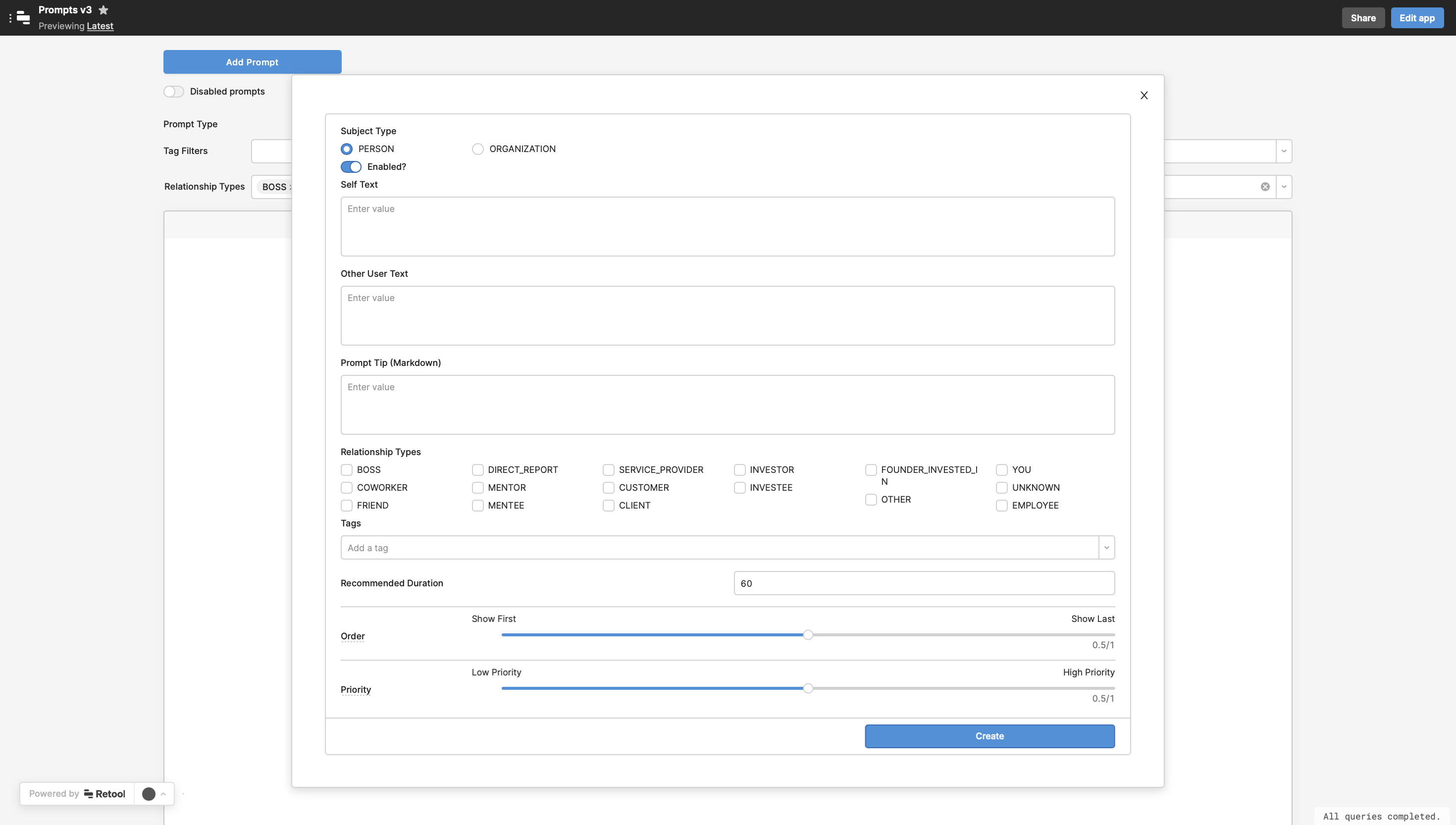Toggle the Enabled? switch off
This screenshot has height=825, width=1456.
point(351,166)
